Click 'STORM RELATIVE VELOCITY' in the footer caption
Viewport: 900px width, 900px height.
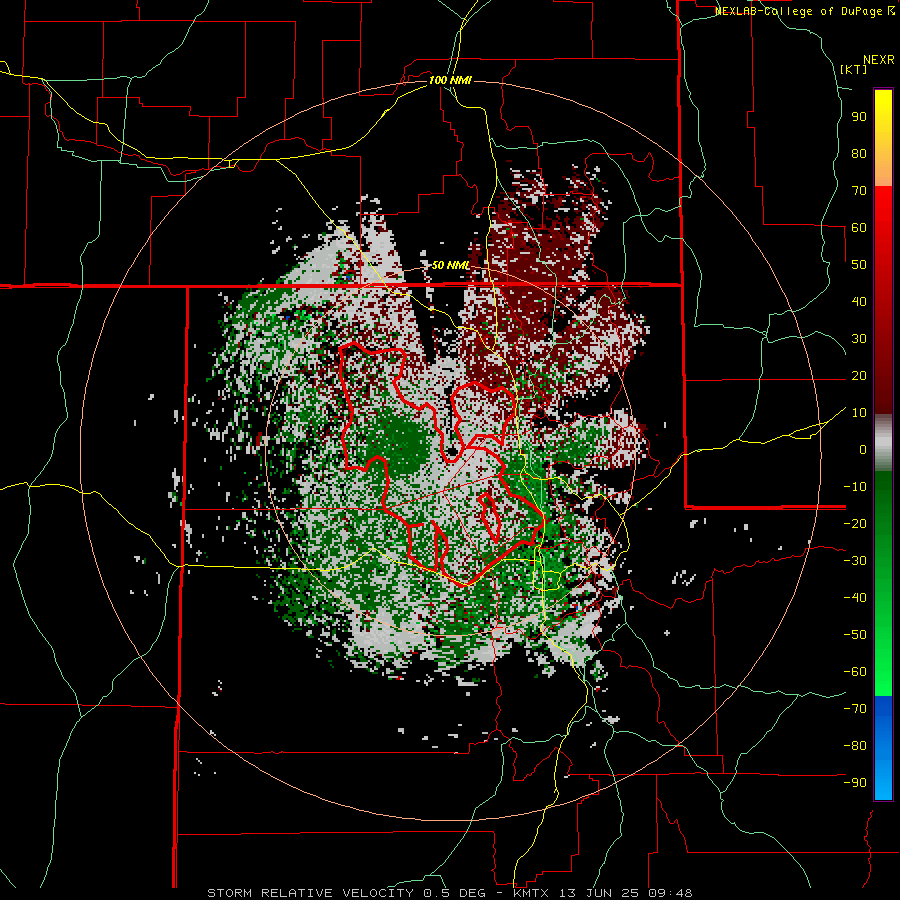tap(310, 893)
